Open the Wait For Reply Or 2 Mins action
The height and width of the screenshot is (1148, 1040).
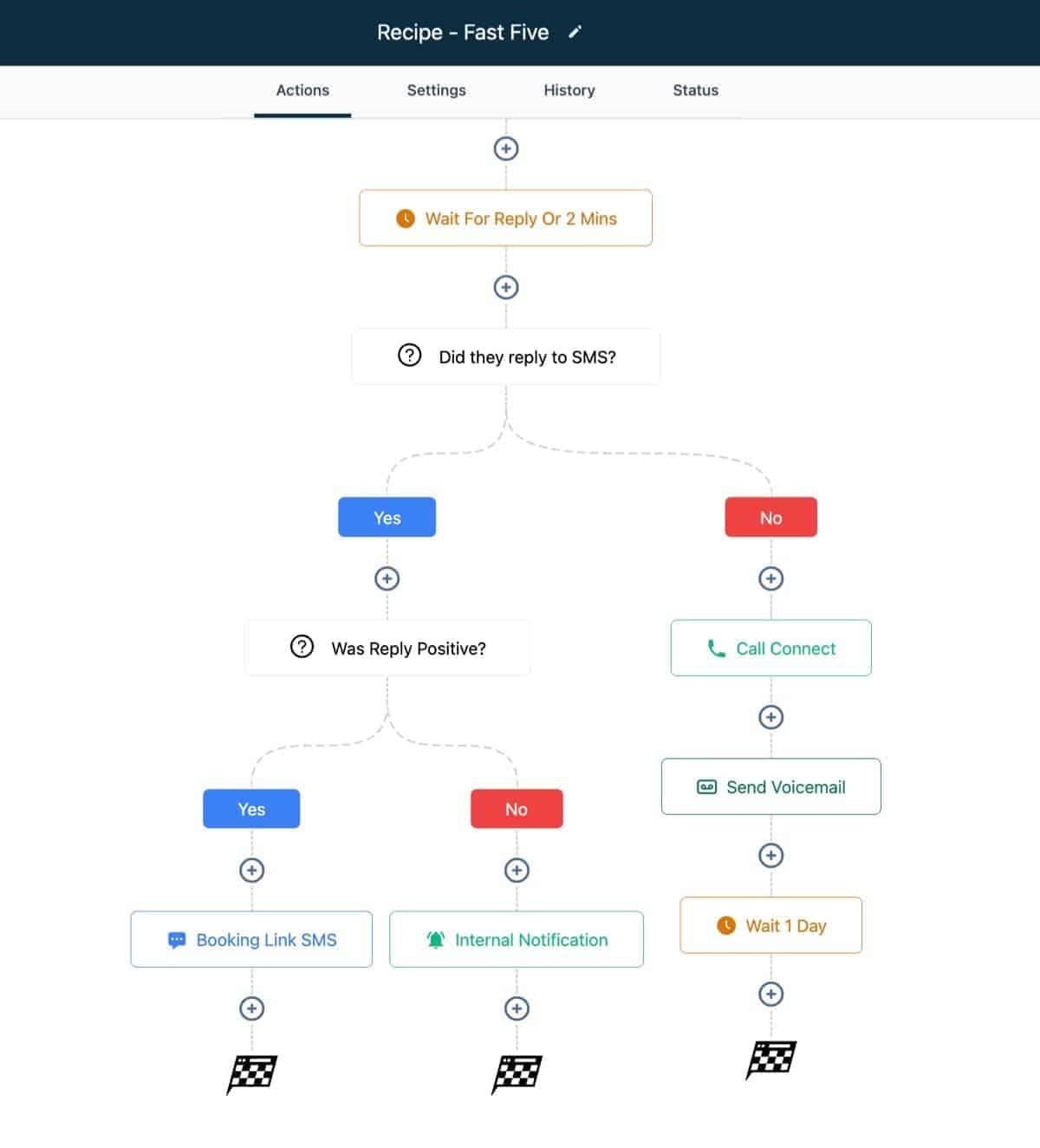[506, 219]
